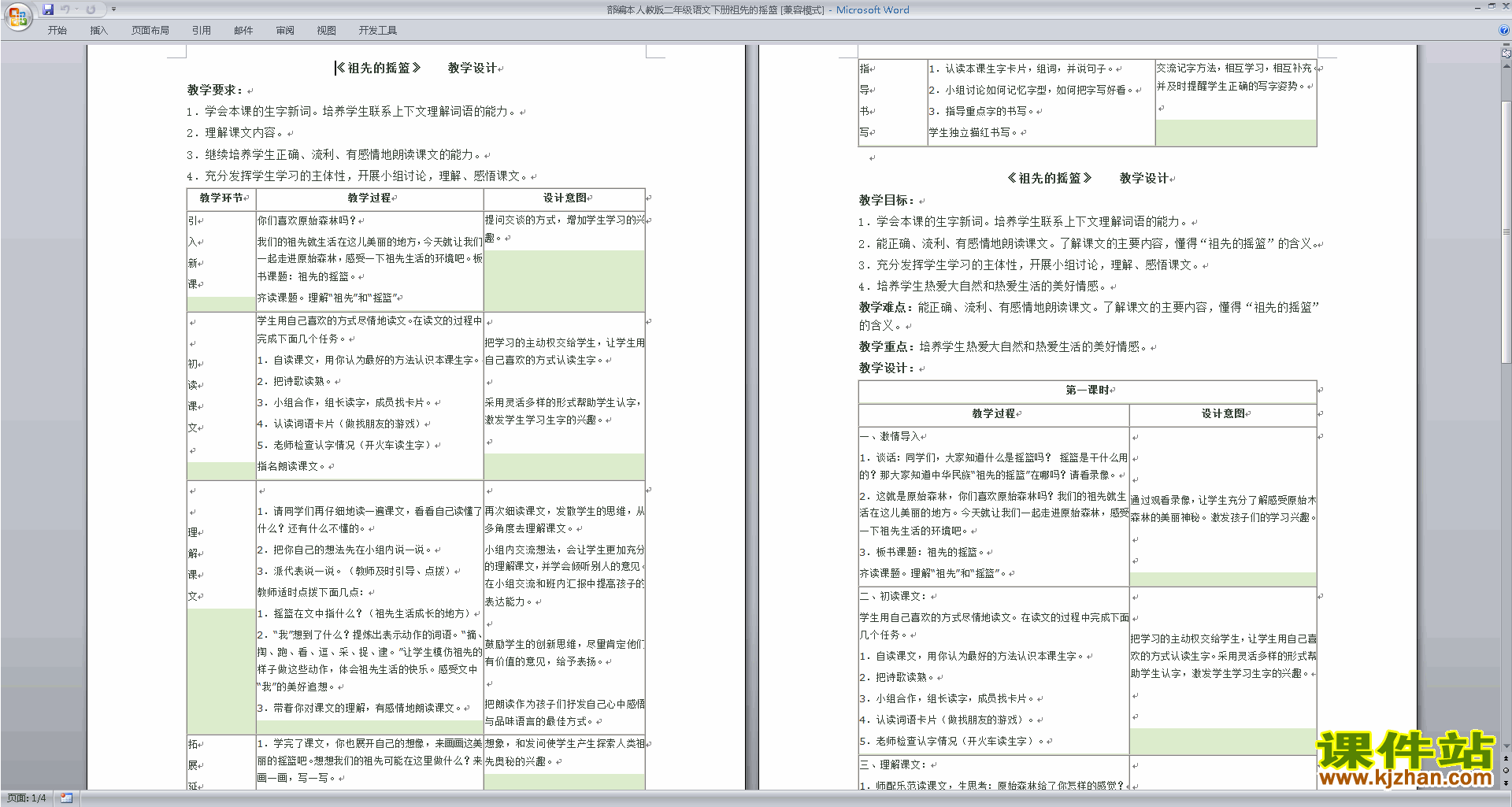
Task: Open the 邮件 ribbon tab
Action: click(243, 31)
